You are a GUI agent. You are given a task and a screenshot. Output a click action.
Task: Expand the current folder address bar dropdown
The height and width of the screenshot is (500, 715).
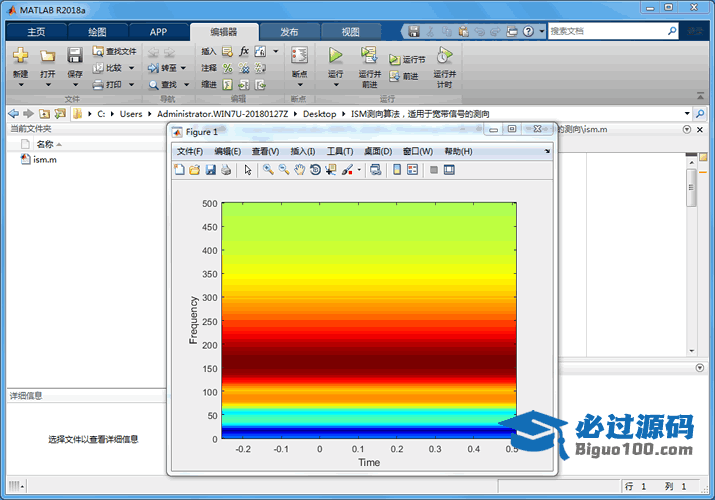(x=686, y=114)
